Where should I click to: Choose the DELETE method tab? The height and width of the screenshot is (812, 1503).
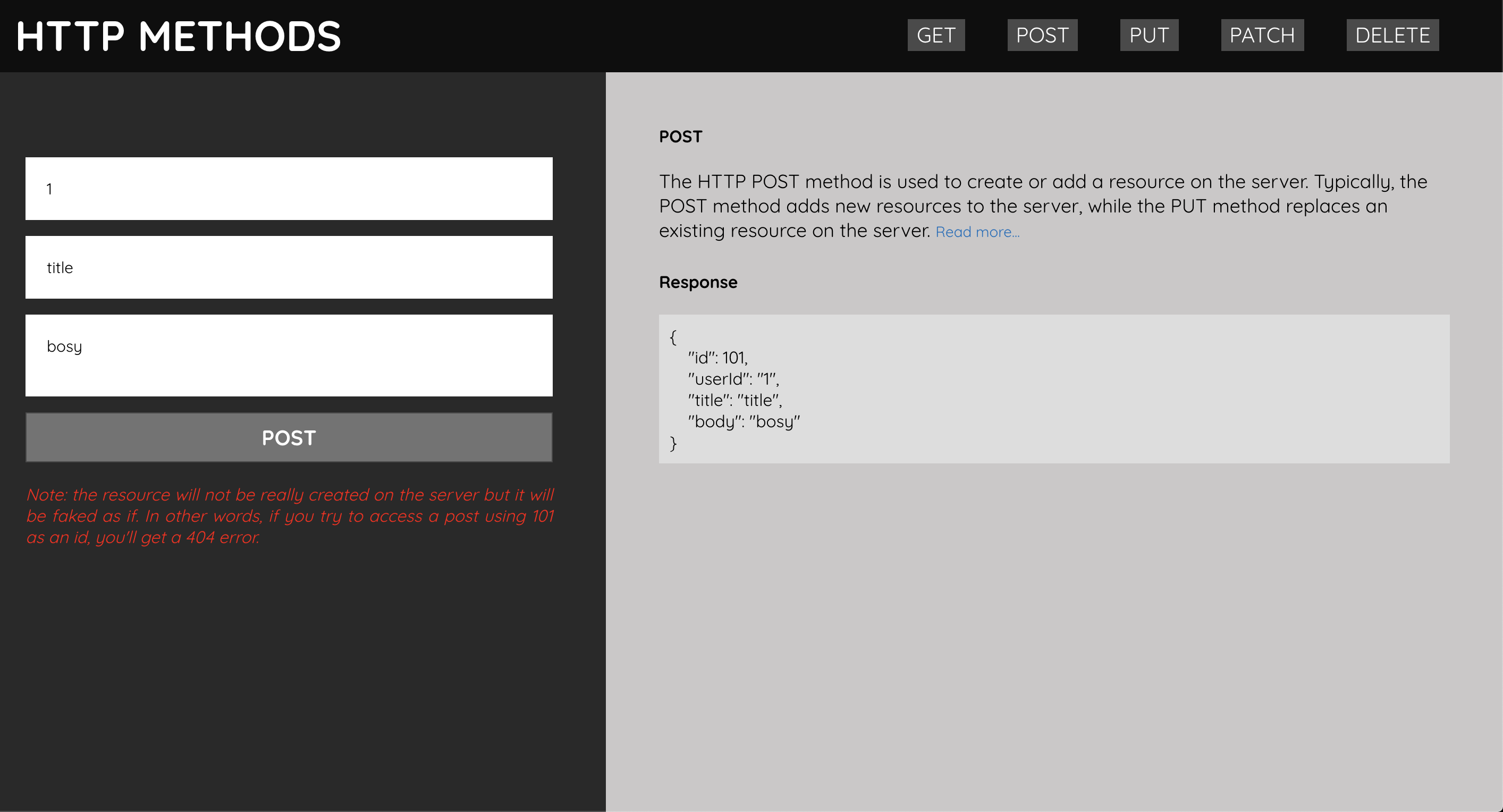1391,35
